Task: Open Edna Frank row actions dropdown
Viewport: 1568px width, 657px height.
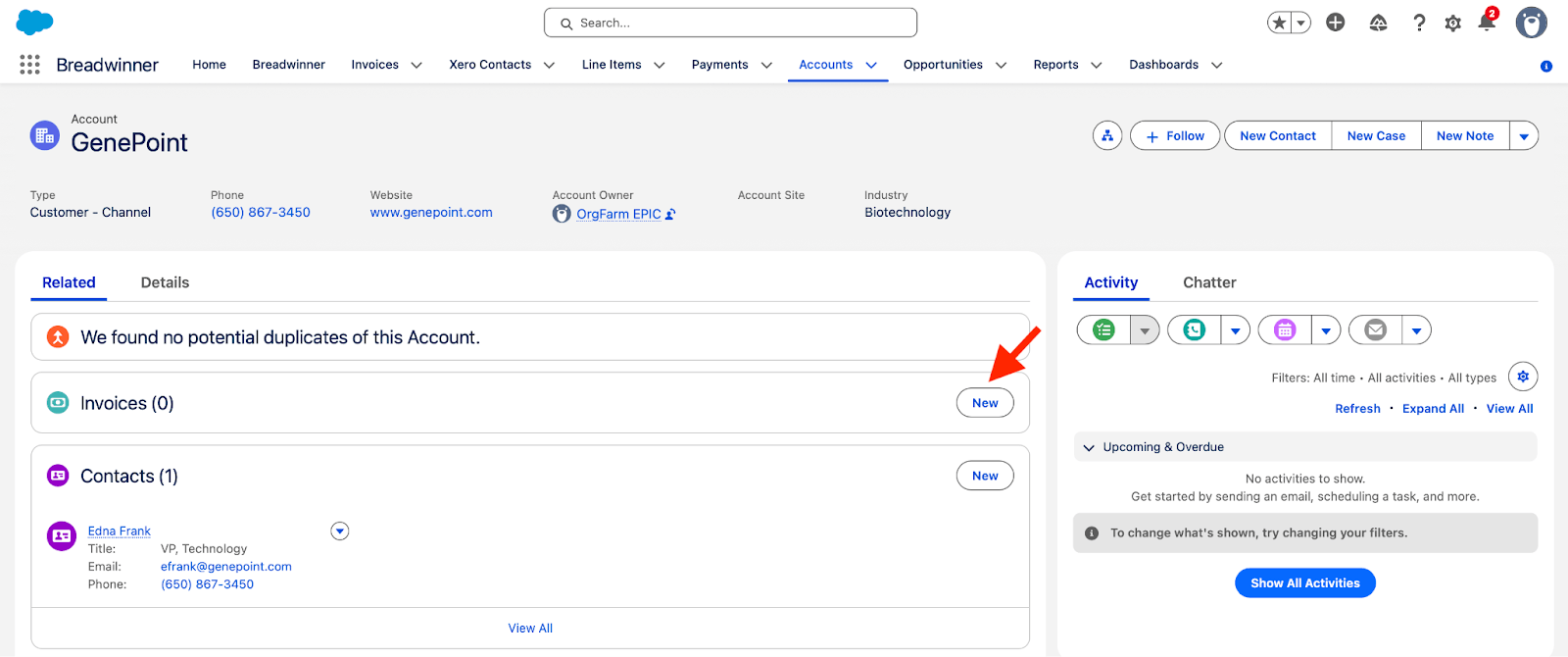Action: tap(340, 531)
